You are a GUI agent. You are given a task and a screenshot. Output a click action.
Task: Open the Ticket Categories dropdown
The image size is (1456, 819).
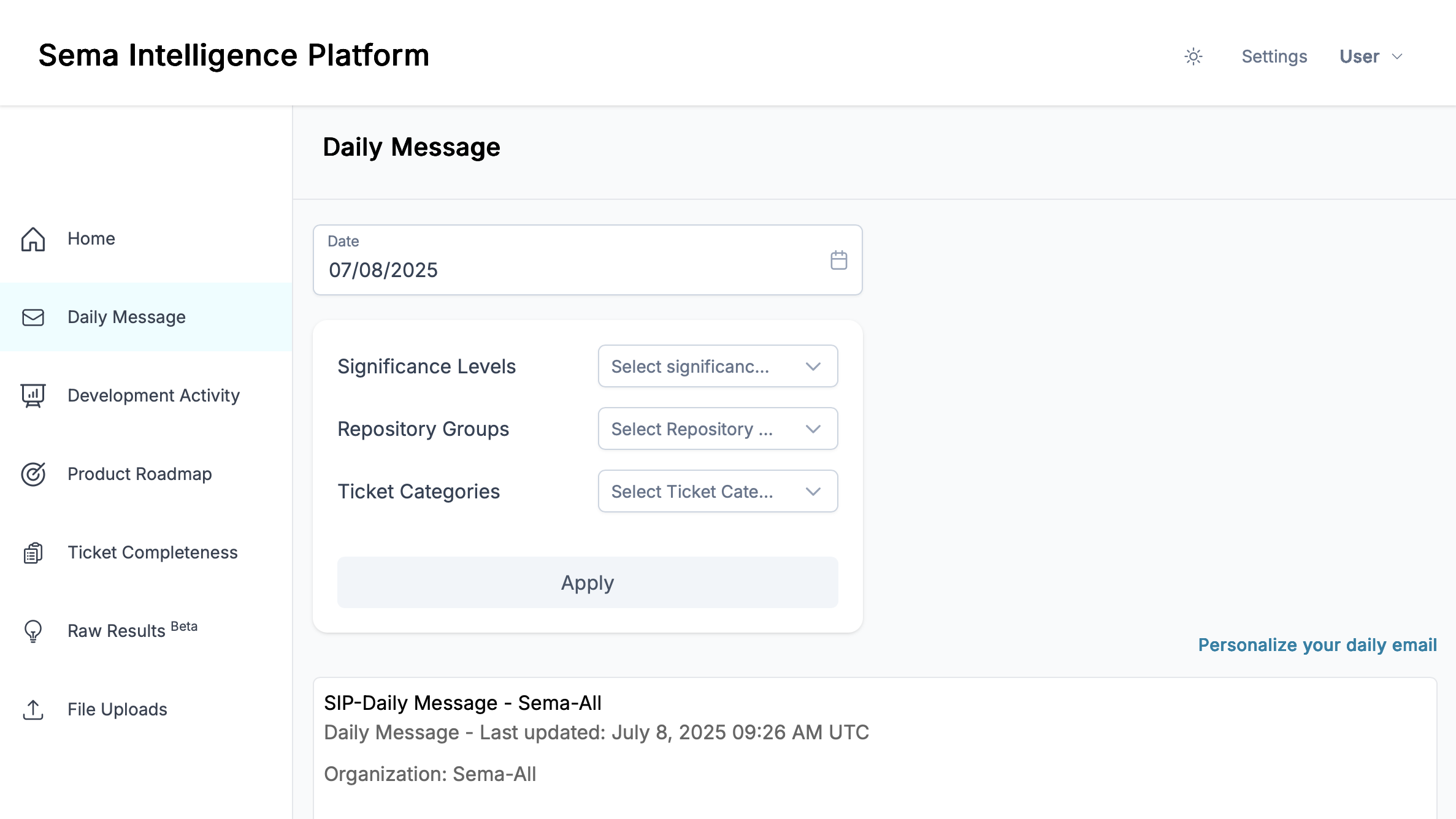(x=718, y=491)
